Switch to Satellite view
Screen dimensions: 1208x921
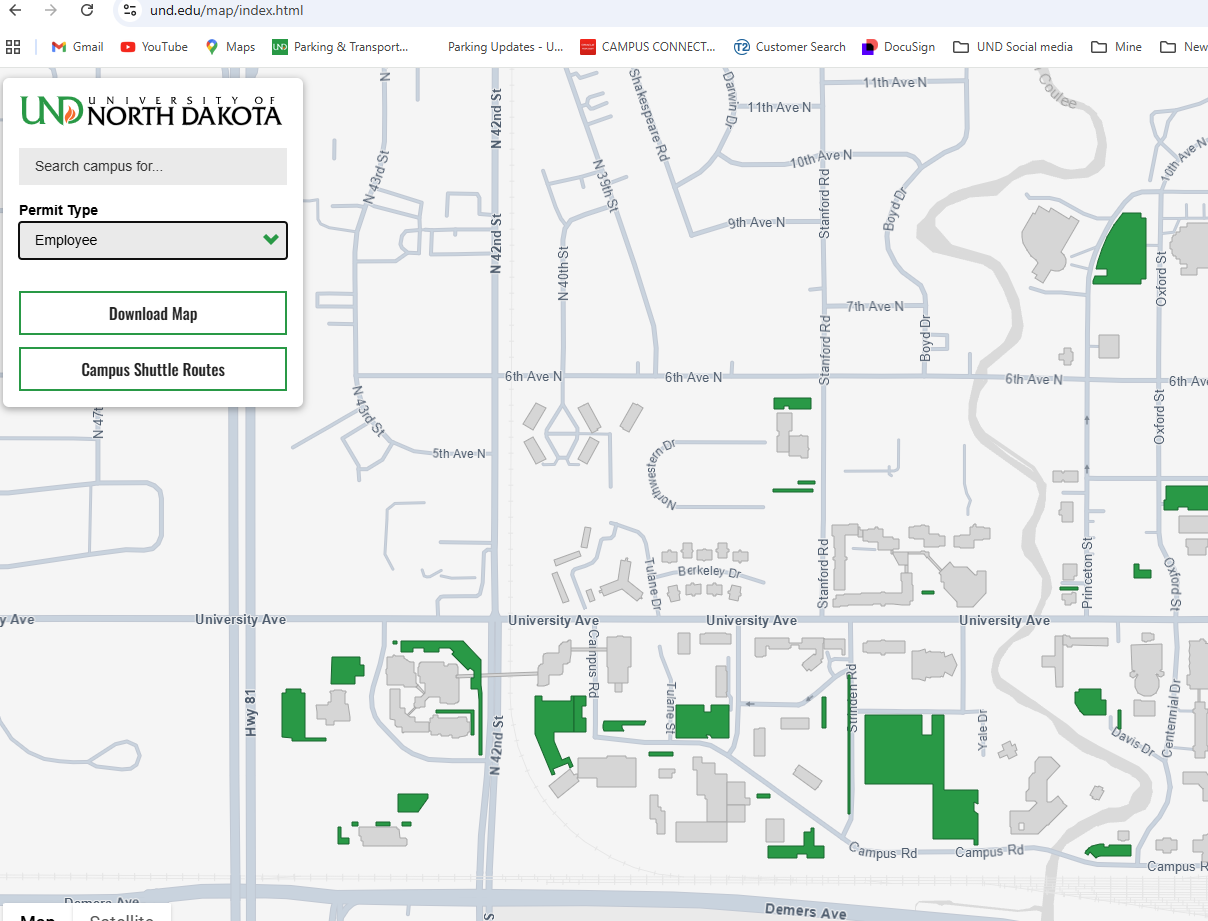120,916
